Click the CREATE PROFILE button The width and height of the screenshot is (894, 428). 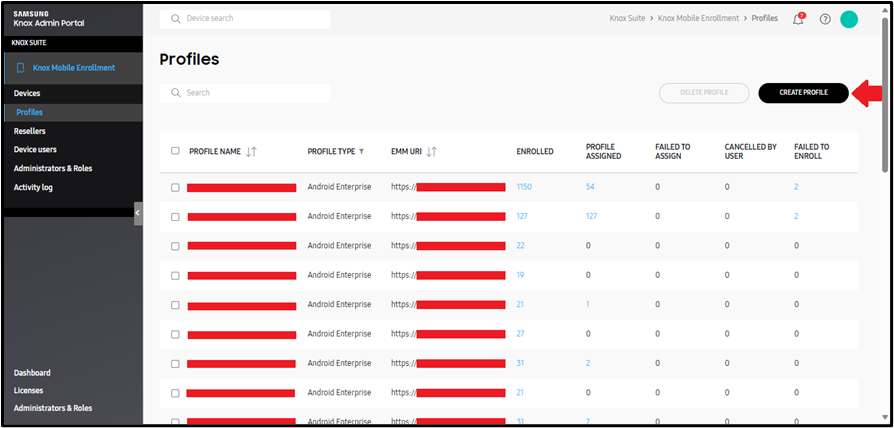tap(803, 92)
